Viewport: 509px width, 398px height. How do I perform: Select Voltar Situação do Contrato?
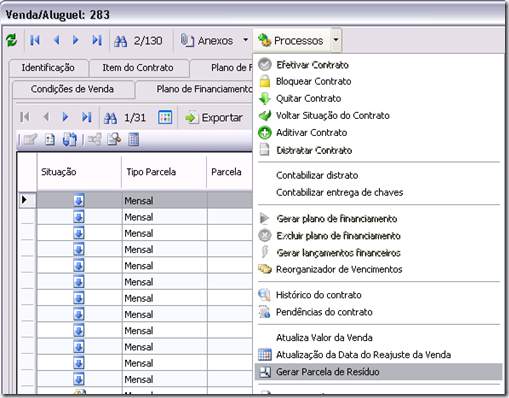point(379,115)
